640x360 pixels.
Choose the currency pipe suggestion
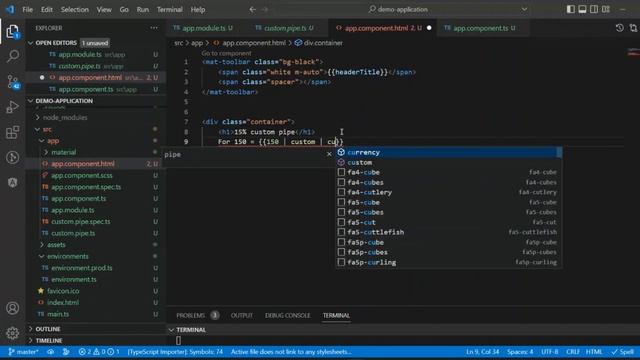[447, 152]
